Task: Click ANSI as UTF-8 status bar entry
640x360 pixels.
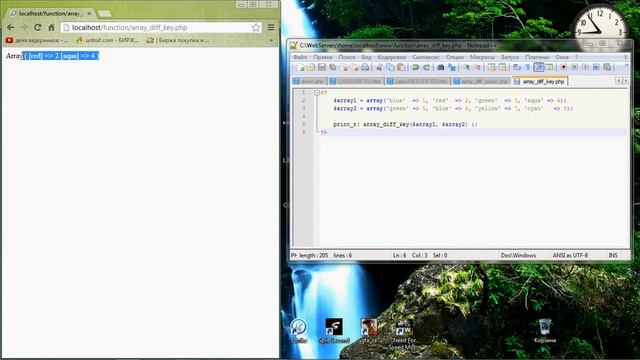Action: (570, 256)
